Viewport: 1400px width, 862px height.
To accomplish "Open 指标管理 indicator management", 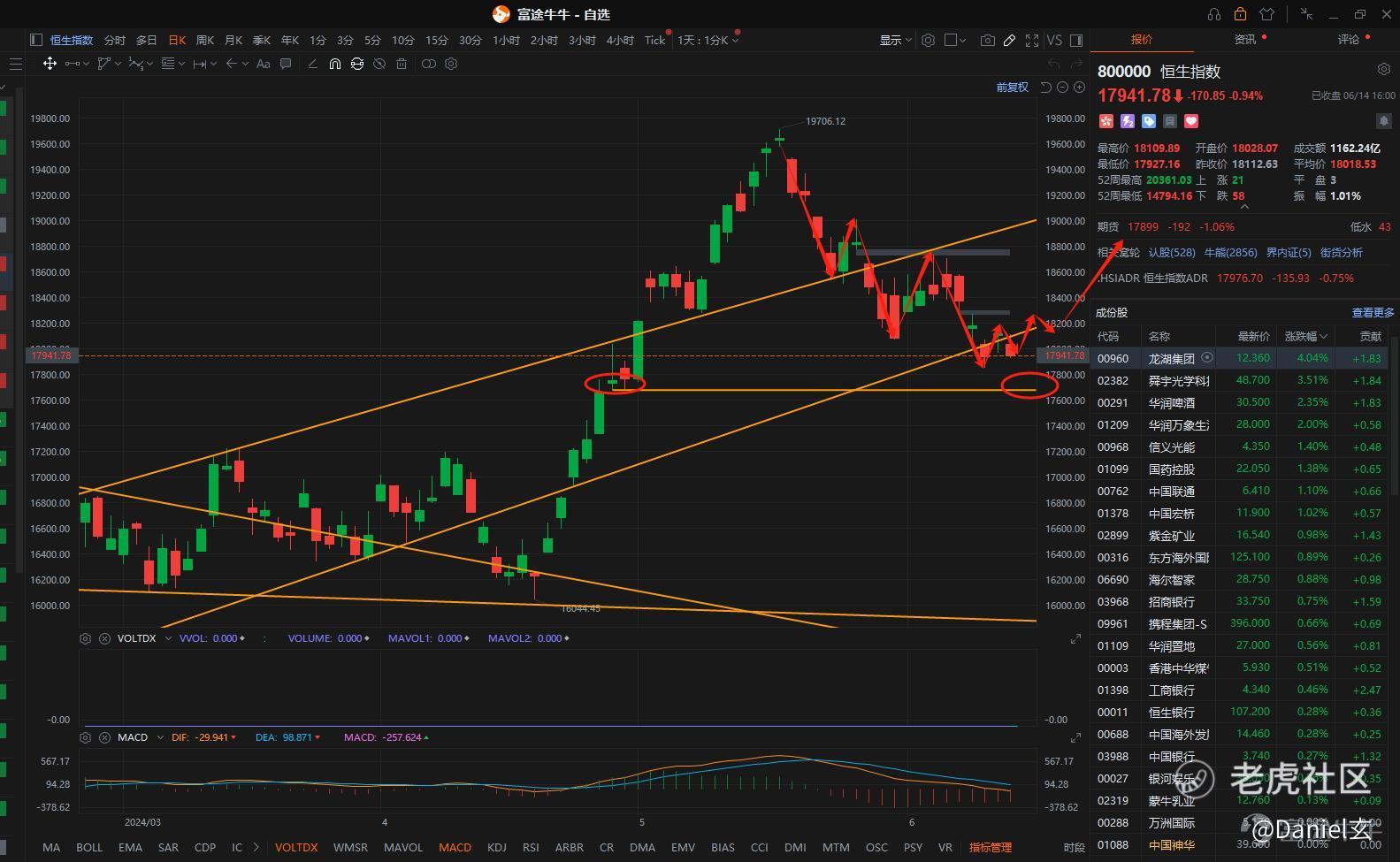I will click(x=991, y=847).
